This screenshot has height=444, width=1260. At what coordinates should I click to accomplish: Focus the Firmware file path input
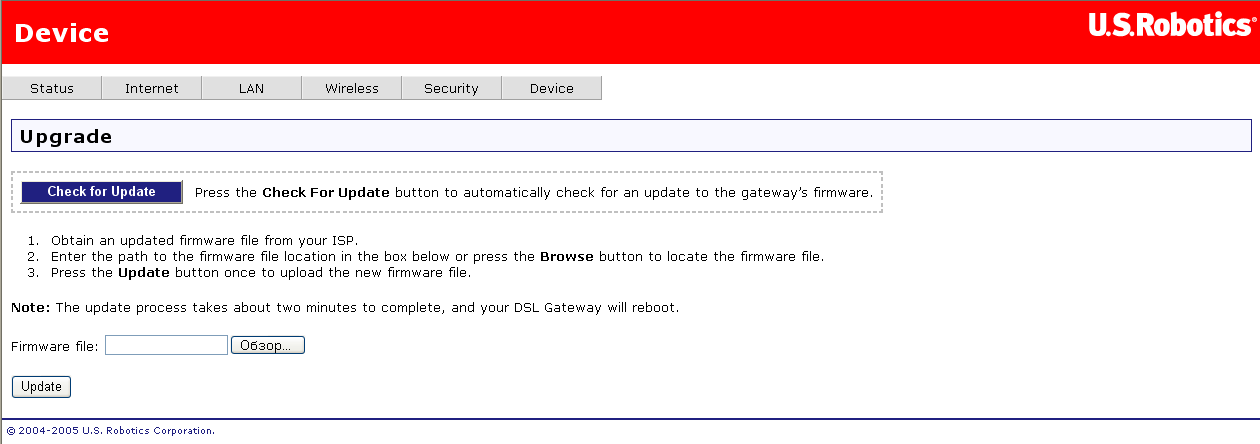[166, 345]
